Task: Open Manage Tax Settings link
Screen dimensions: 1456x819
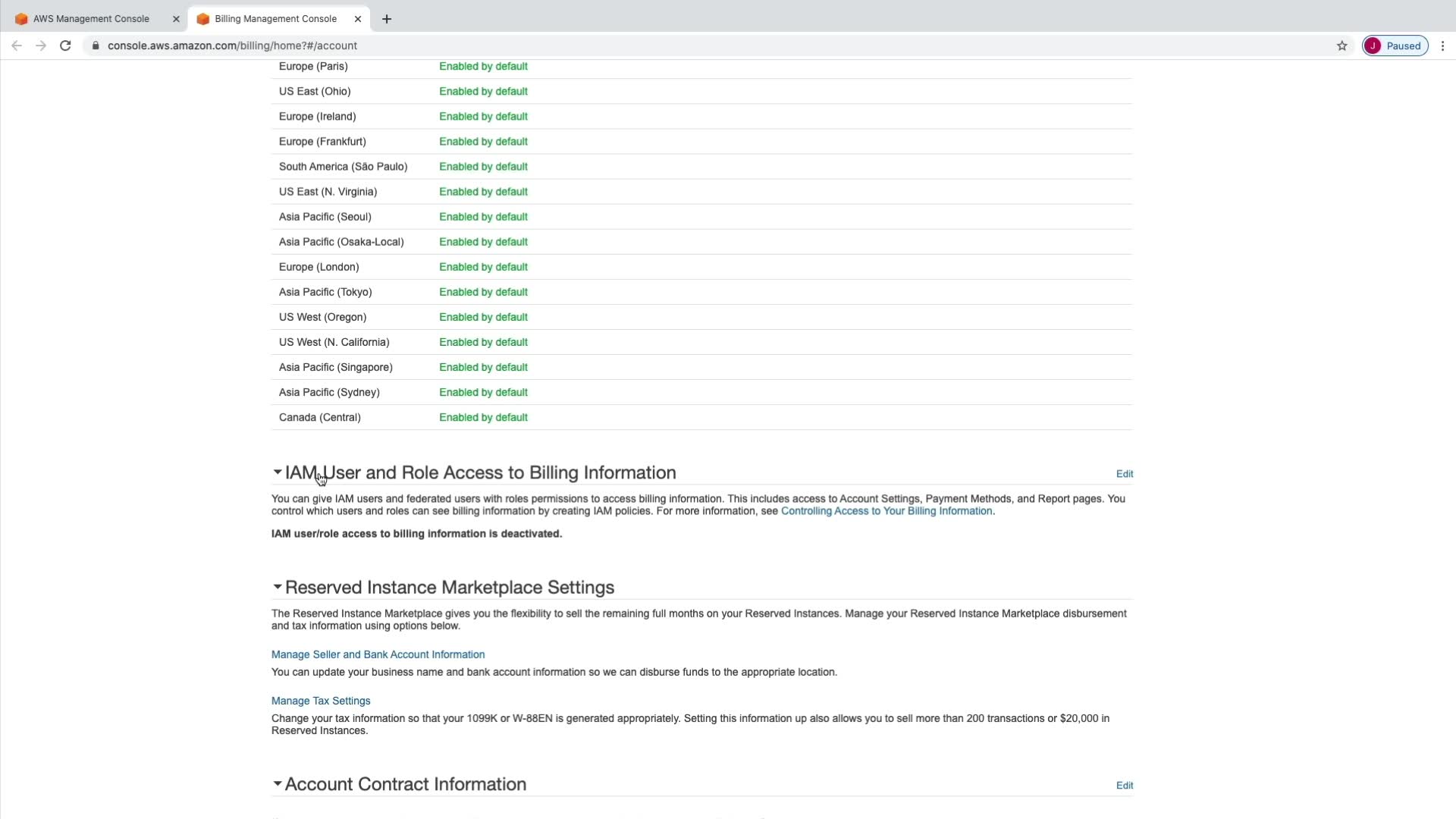Action: pos(321,701)
